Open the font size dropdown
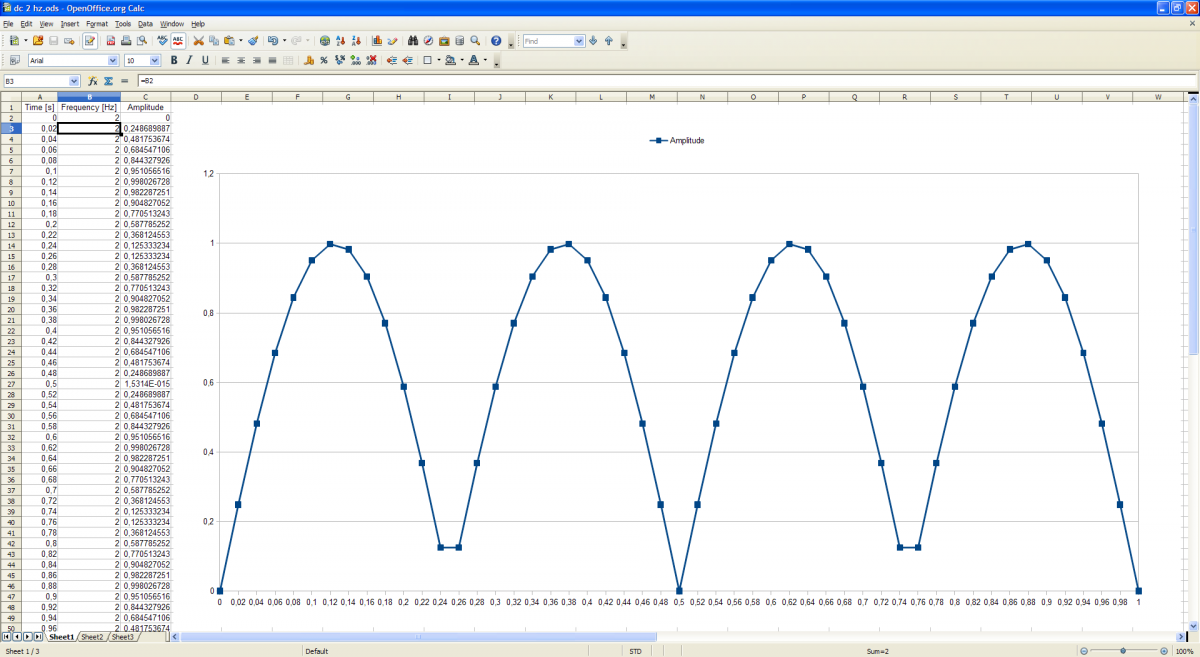 (x=157, y=60)
